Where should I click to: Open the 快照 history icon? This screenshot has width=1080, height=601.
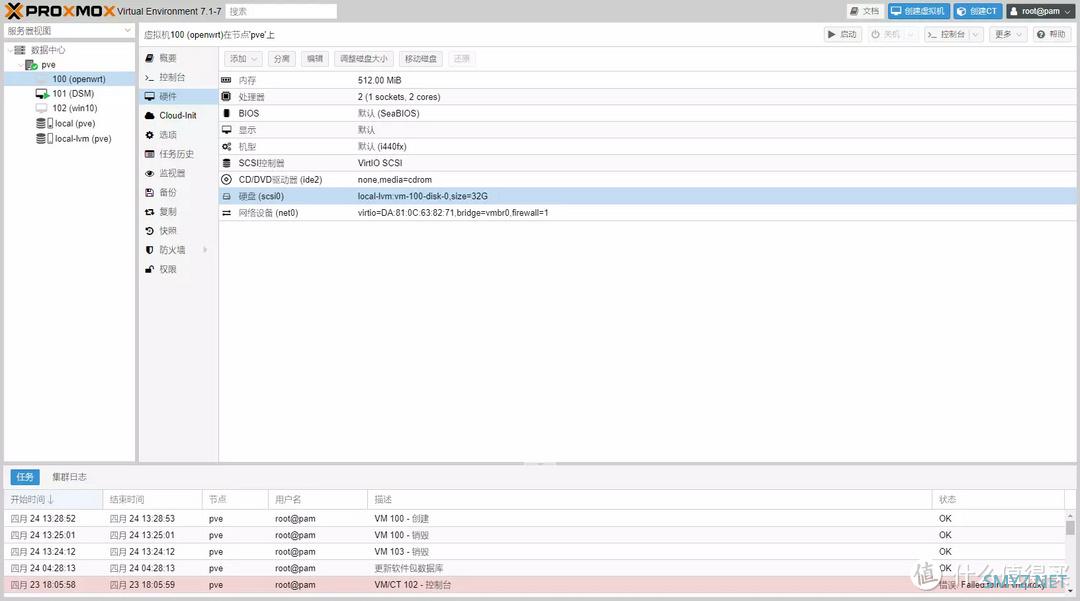[x=149, y=231]
